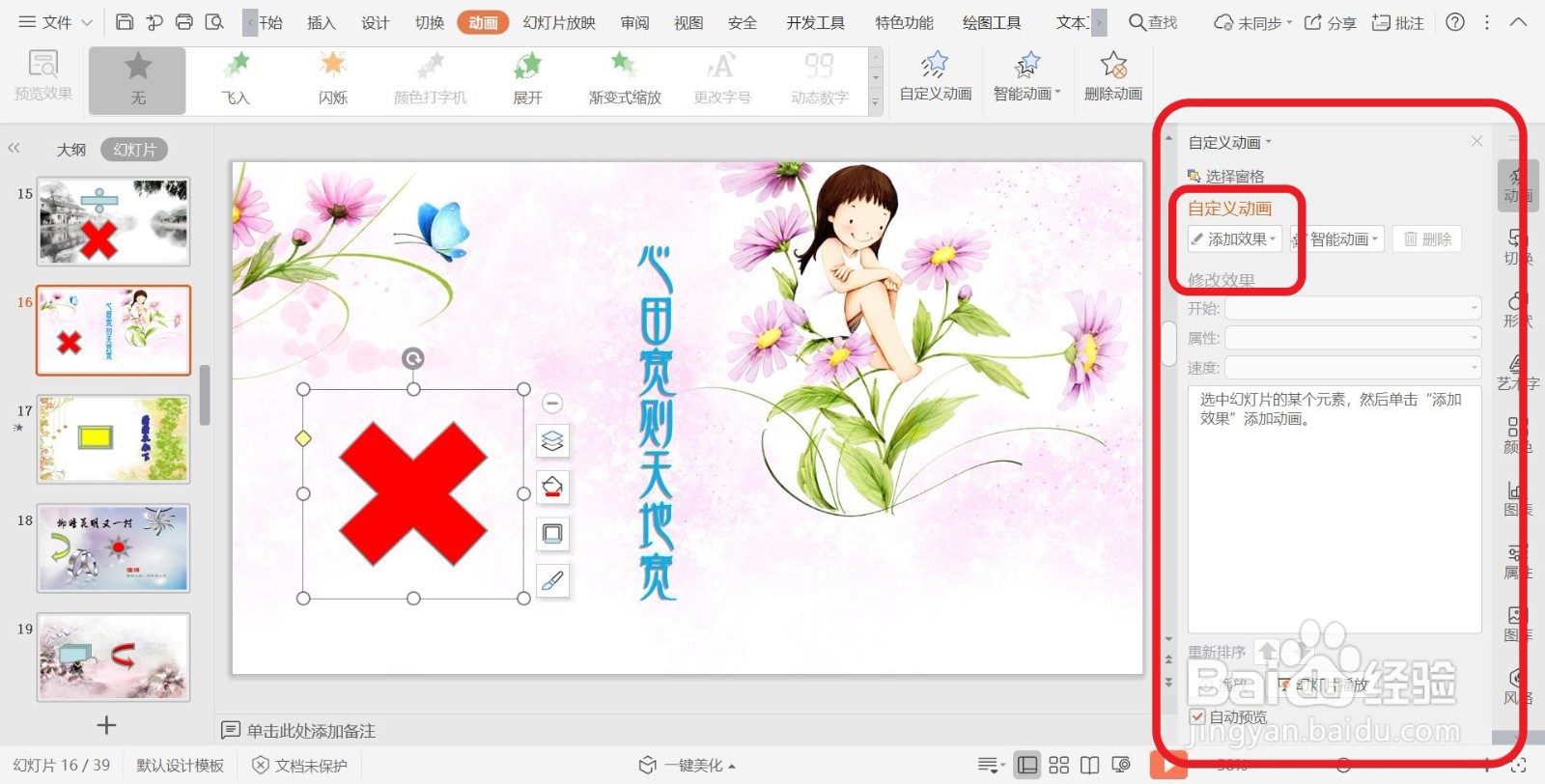This screenshot has width=1545, height=784.
Task: Click the shape outline floating icon
Action: pyautogui.click(x=552, y=534)
